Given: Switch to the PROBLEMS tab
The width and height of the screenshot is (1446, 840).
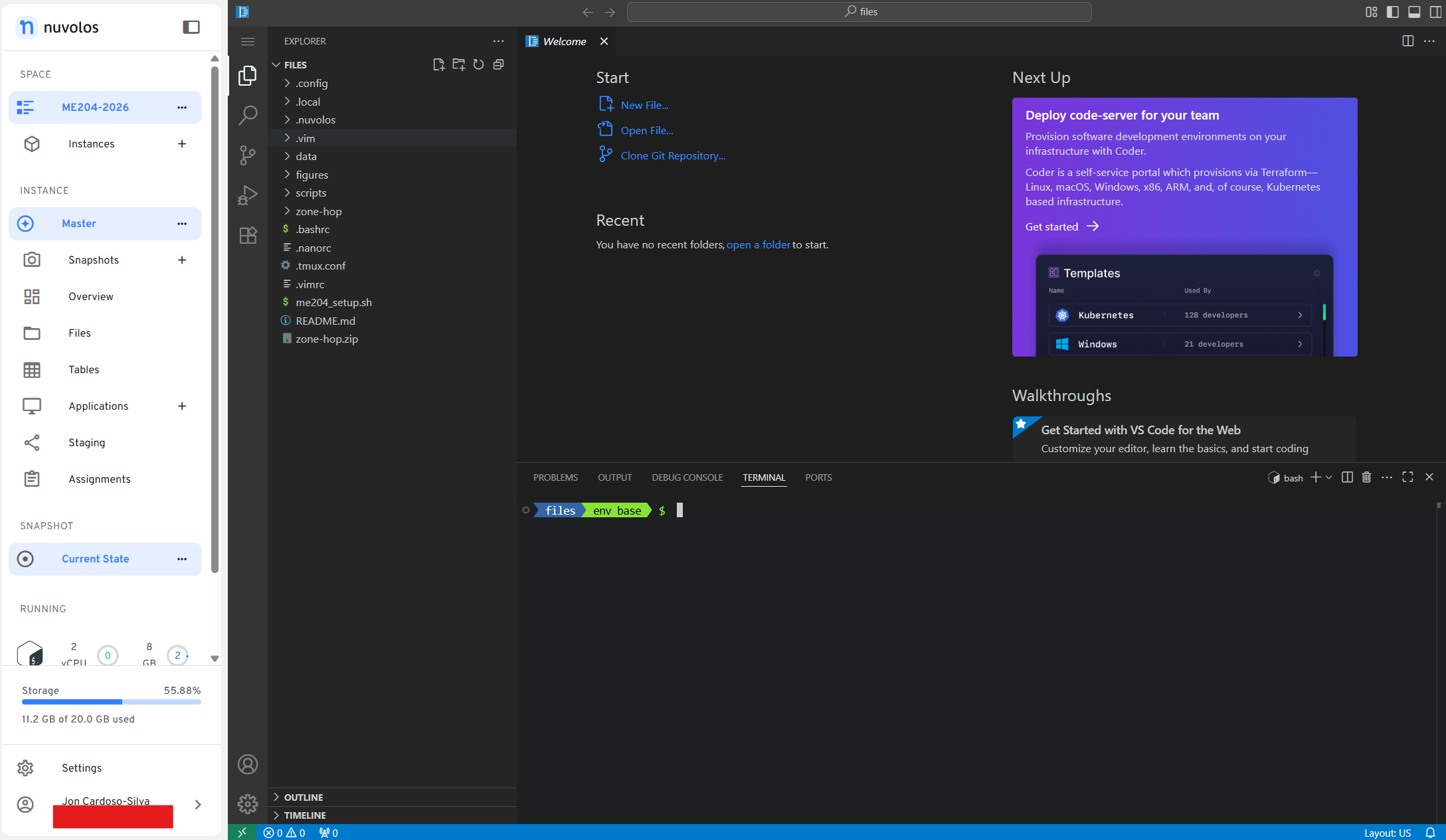Looking at the screenshot, I should tap(555, 477).
